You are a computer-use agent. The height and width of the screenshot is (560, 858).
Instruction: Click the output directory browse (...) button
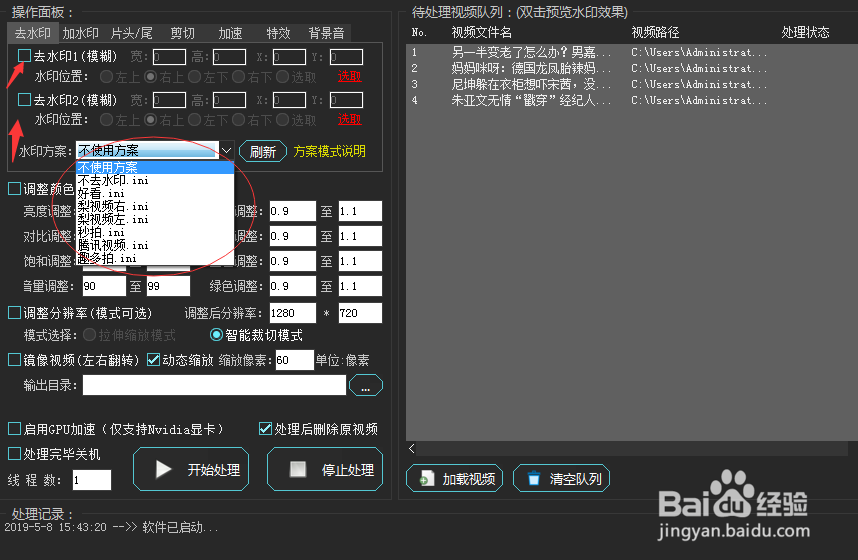click(x=366, y=385)
